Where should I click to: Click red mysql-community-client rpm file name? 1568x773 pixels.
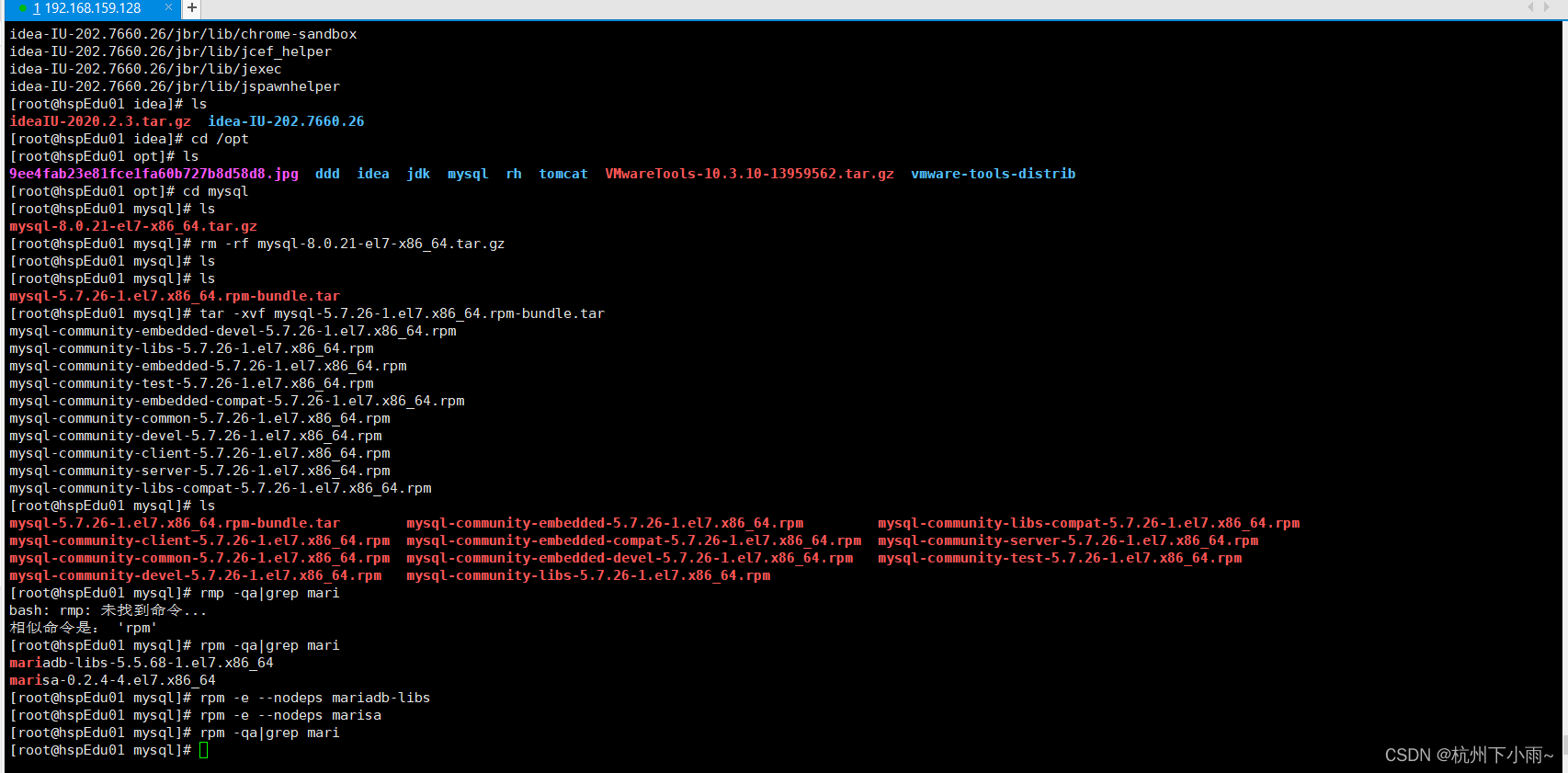(x=199, y=540)
